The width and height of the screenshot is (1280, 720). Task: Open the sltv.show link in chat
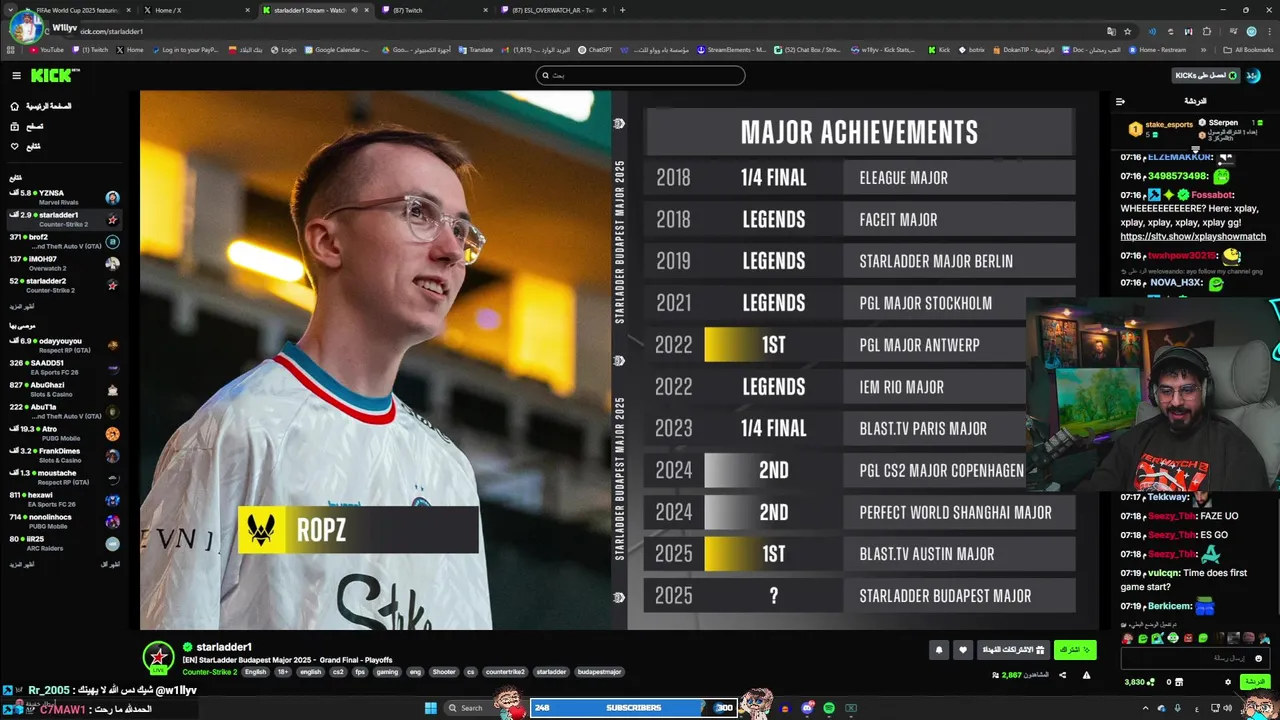(1193, 237)
